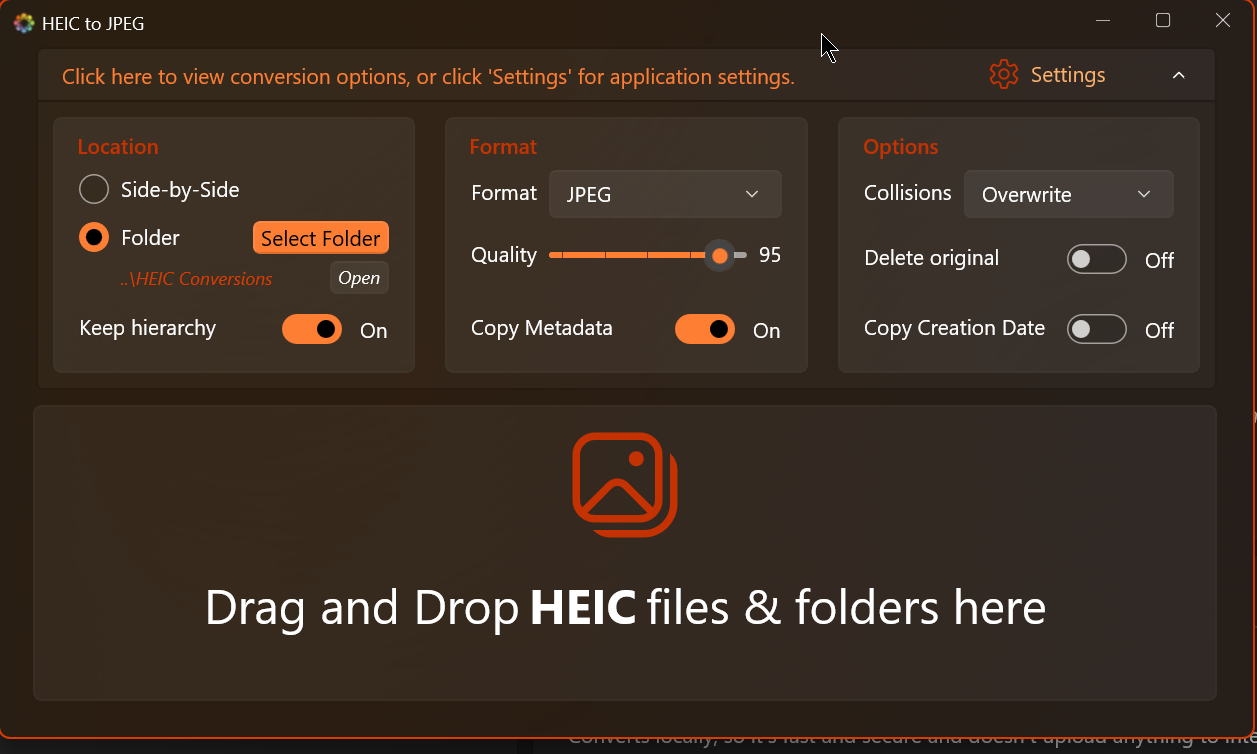Screen dimensions: 1257x754
Task: Open the Format dropdown showing JPEG
Action: click(x=665, y=195)
